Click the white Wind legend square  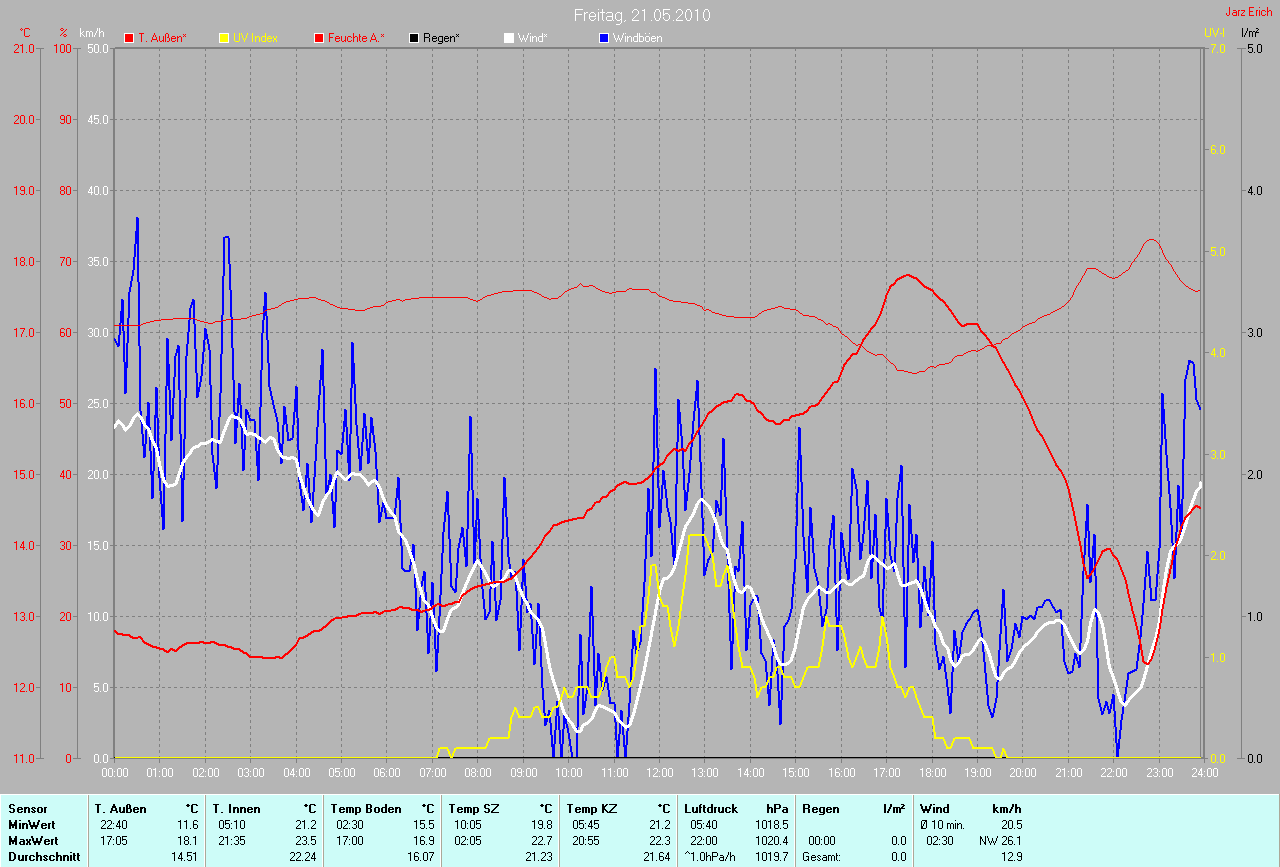[x=509, y=38]
